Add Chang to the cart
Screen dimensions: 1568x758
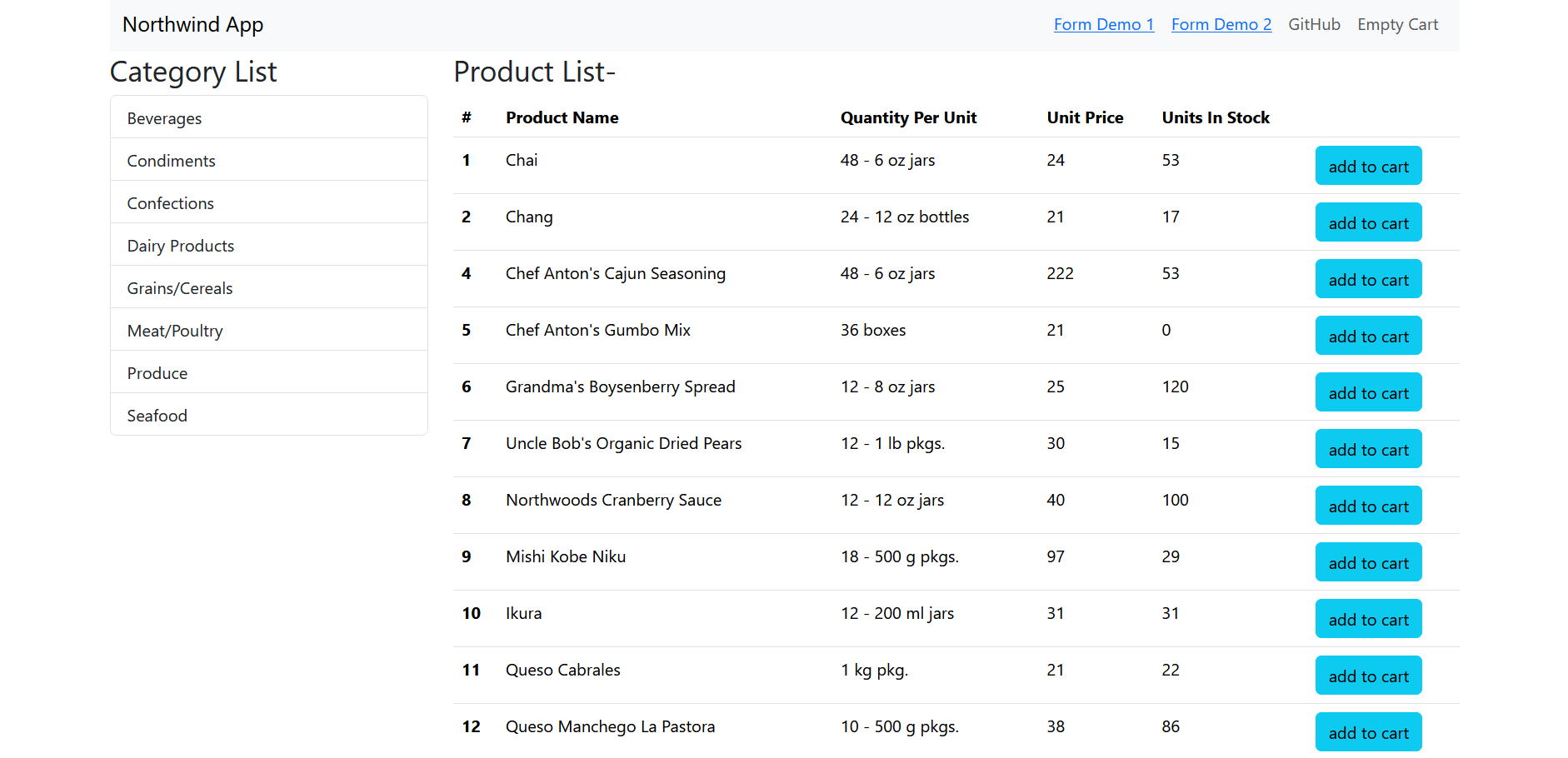point(1368,223)
